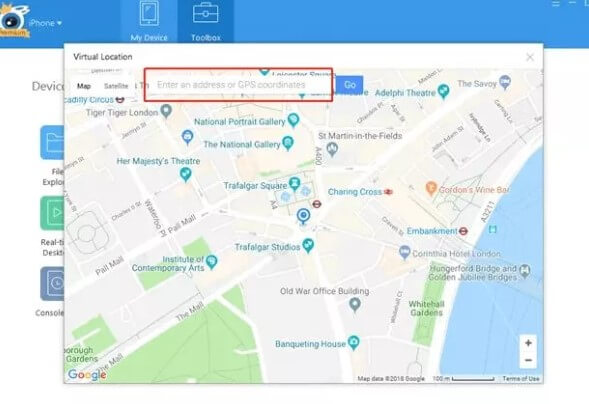Open Terms of Use link
Screen dimensions: 589x404
pyautogui.click(x=521, y=378)
